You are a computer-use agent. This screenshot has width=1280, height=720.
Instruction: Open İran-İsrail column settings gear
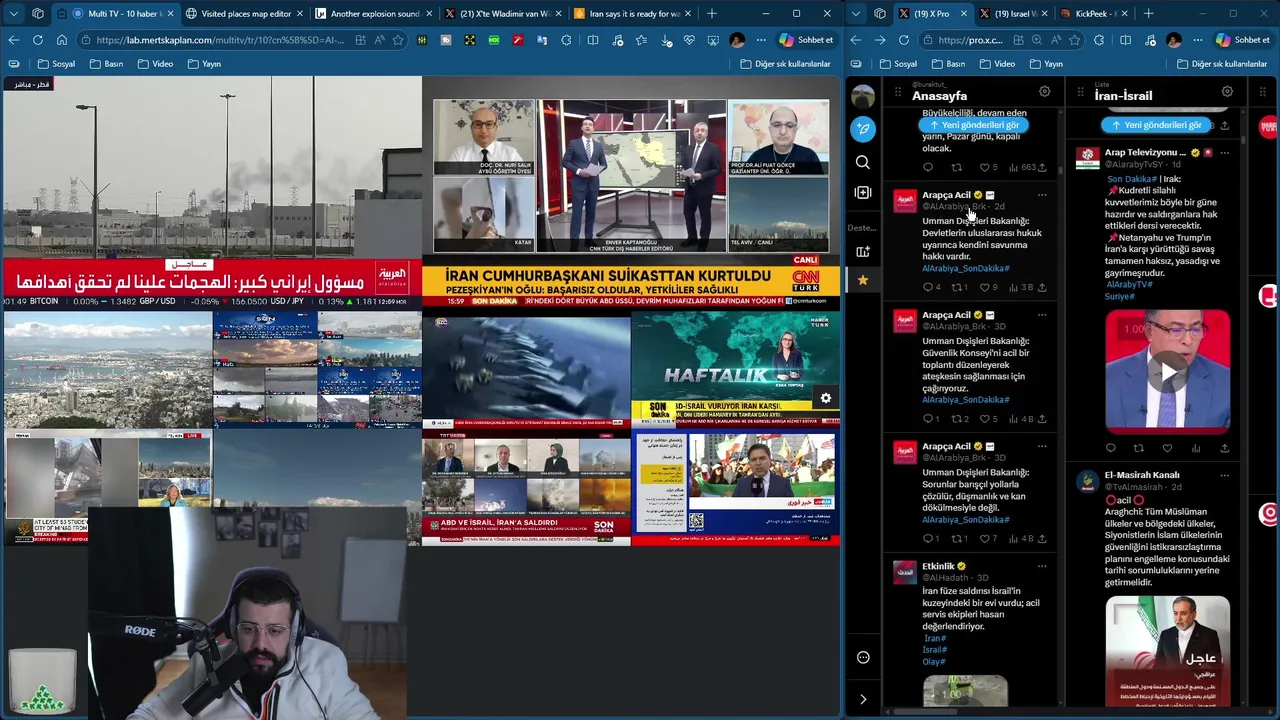pos(1227,91)
